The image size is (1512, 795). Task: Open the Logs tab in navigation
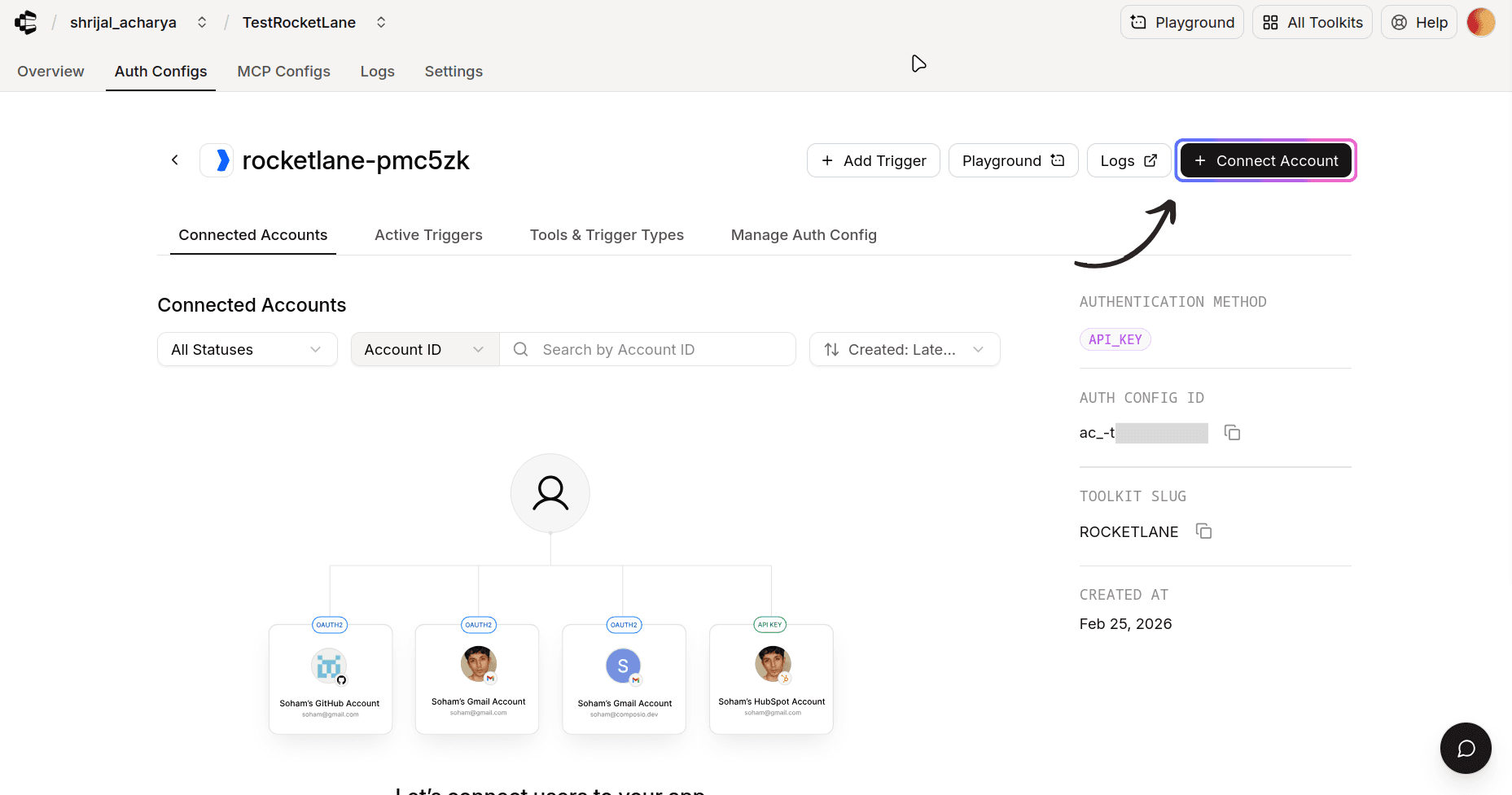[x=377, y=72]
